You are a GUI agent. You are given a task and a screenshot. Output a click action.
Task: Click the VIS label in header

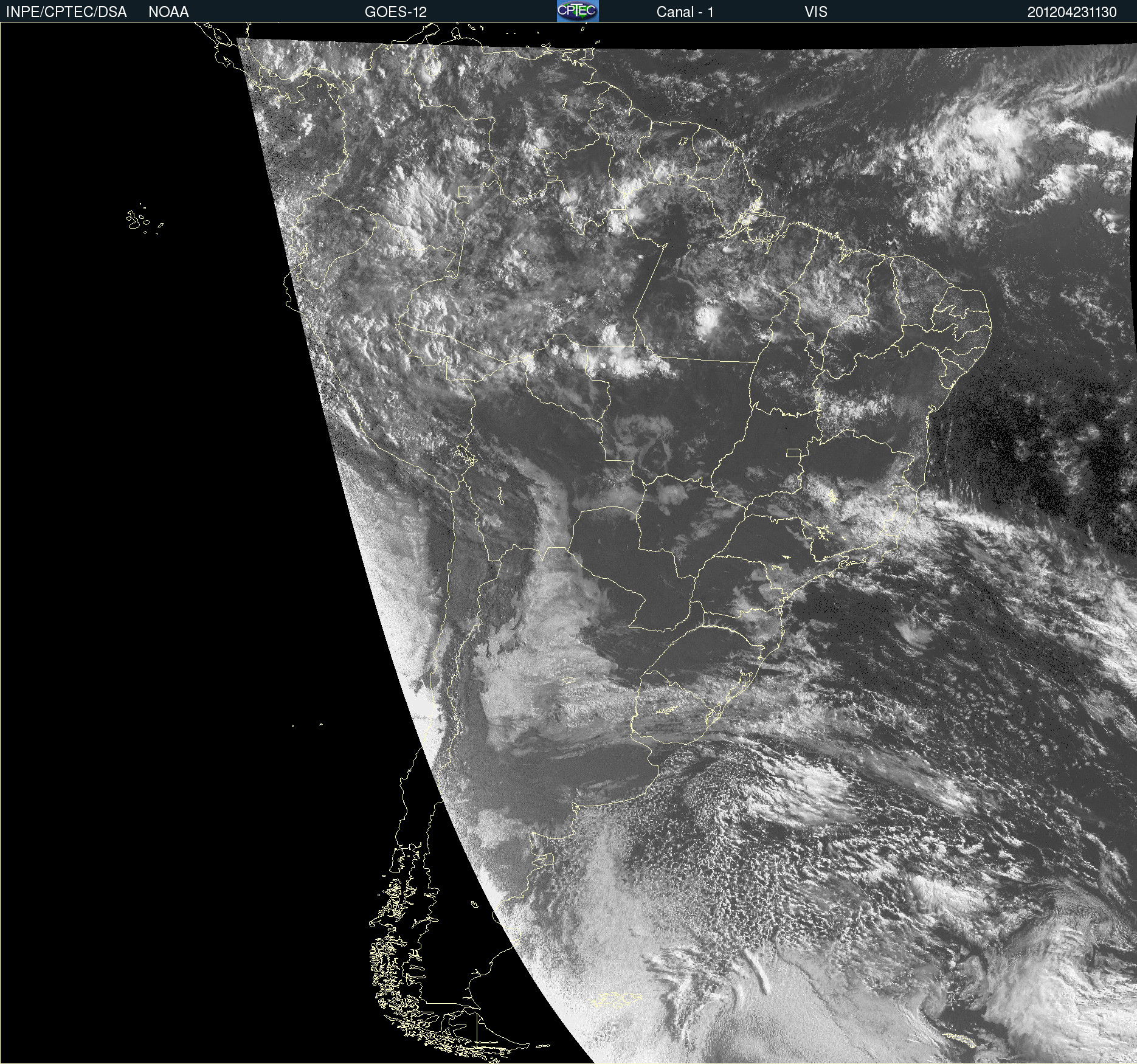(x=816, y=12)
